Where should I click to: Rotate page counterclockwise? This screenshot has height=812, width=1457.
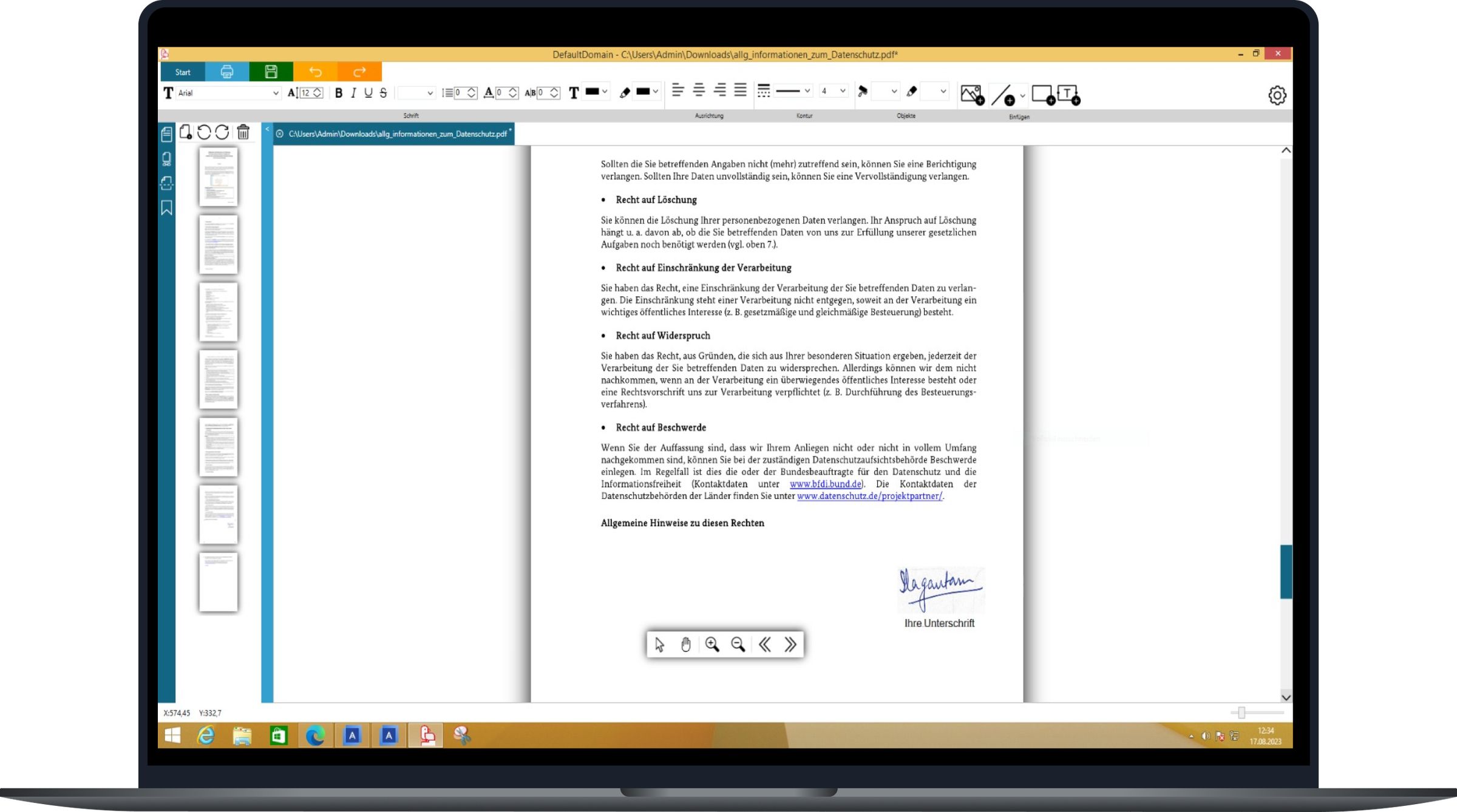click(x=204, y=132)
